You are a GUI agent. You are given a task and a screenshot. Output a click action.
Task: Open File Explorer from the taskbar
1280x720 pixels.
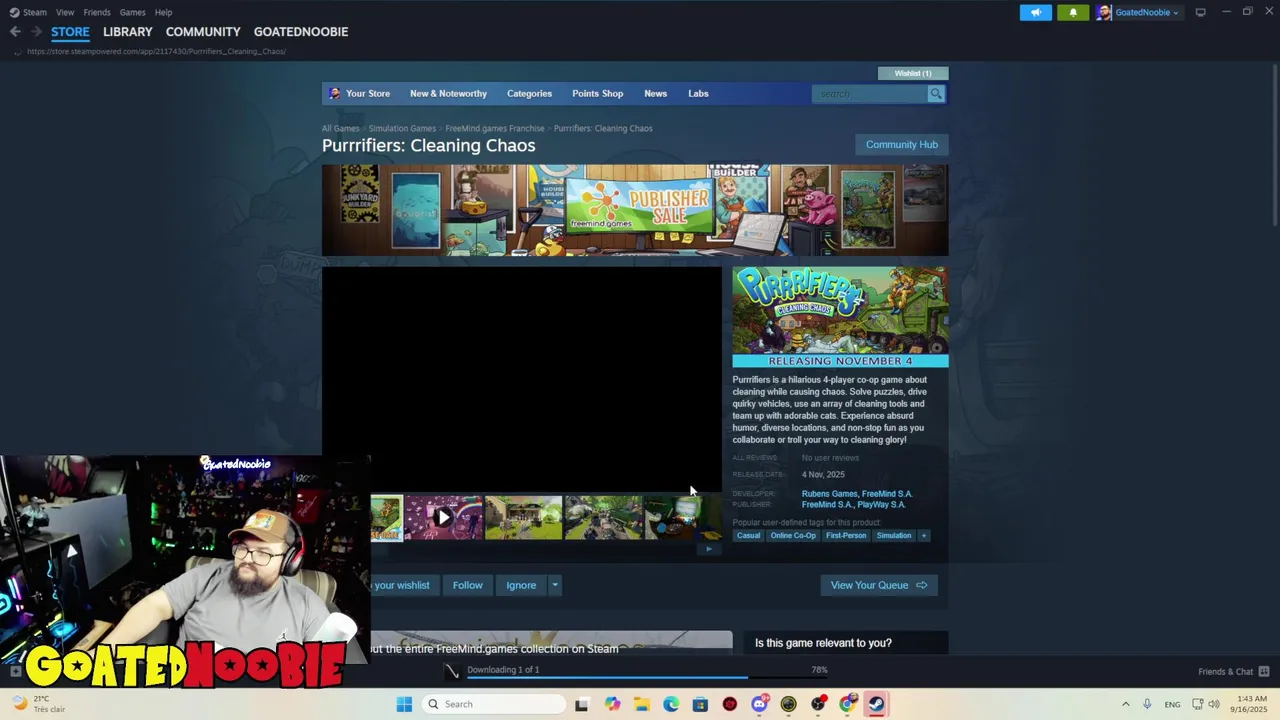[641, 704]
